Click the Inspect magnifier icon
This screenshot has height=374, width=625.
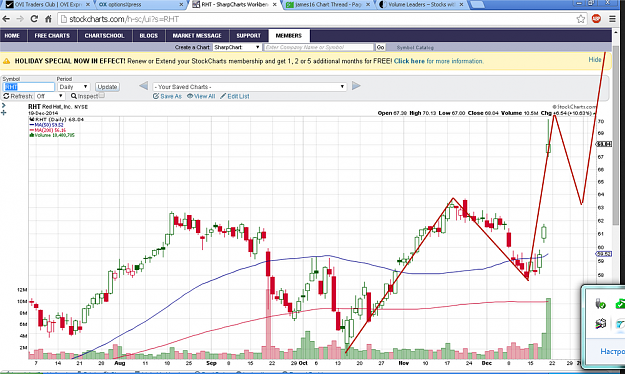click(74, 96)
